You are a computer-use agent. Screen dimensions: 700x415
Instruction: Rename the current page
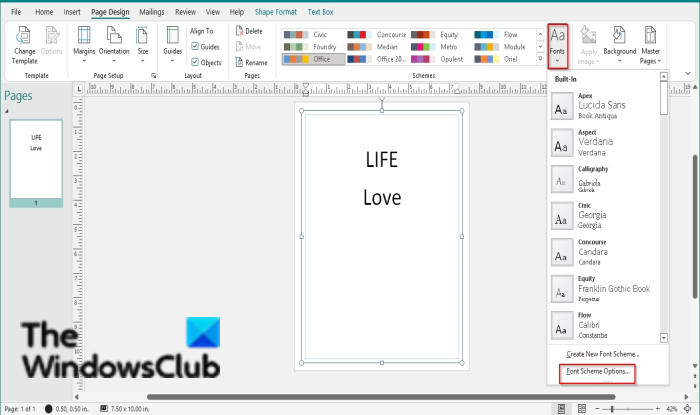pos(251,62)
